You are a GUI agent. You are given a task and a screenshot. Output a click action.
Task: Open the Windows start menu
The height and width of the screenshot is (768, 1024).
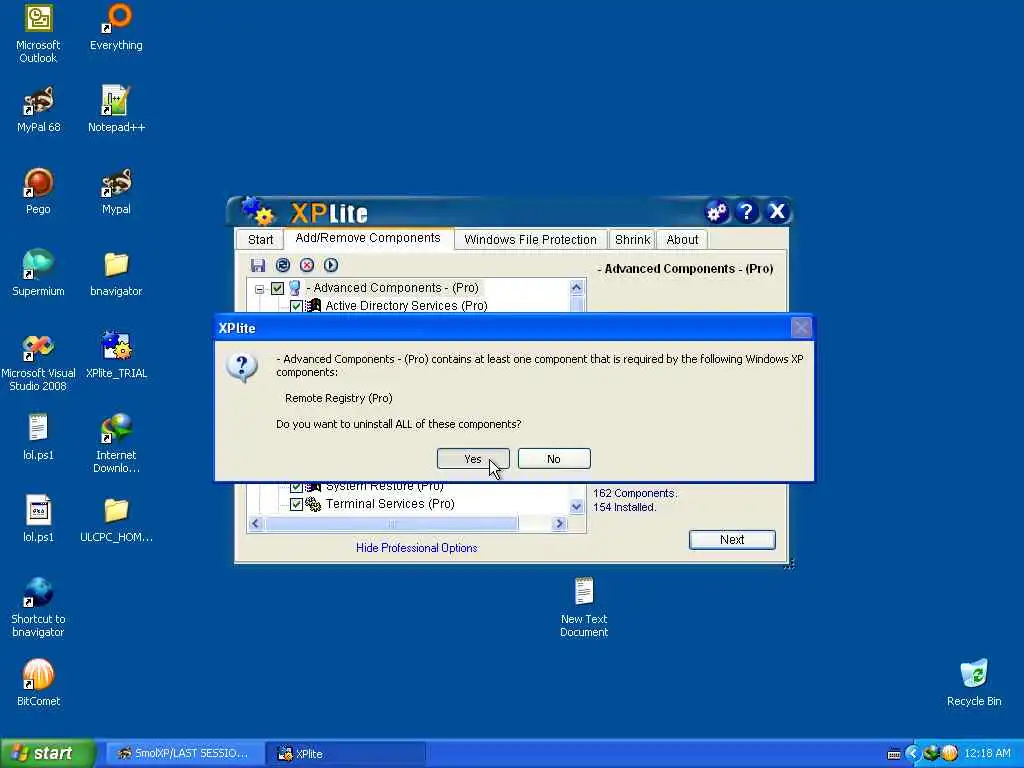point(48,753)
